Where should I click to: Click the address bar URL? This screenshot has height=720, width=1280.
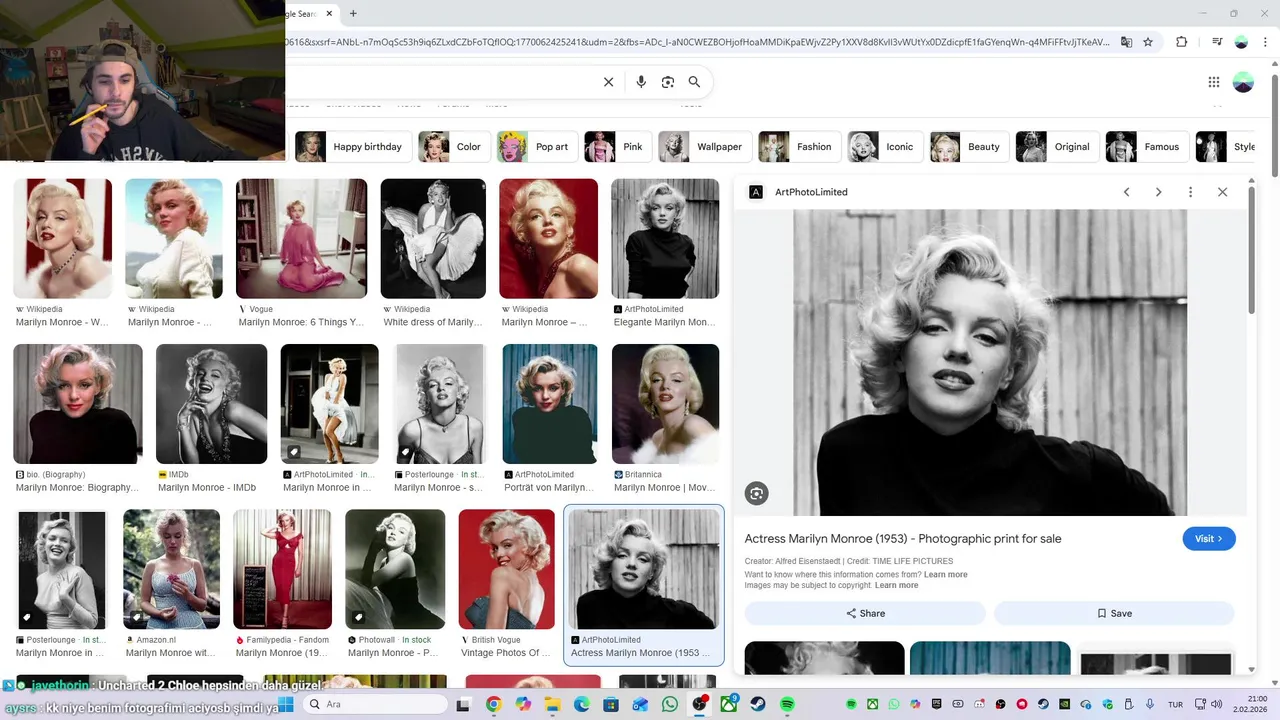[x=697, y=42]
